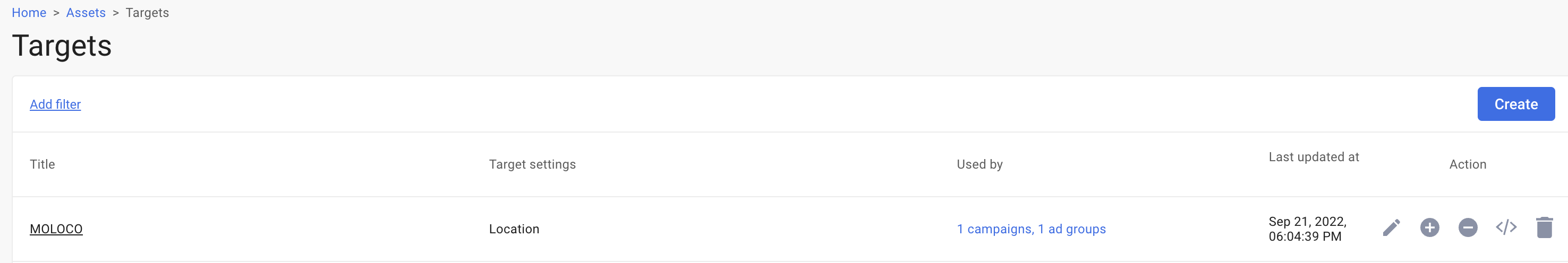Click the edit pencil icon for MOLOCO
Image resolution: width=1568 pixels, height=263 pixels.
pyautogui.click(x=1391, y=228)
